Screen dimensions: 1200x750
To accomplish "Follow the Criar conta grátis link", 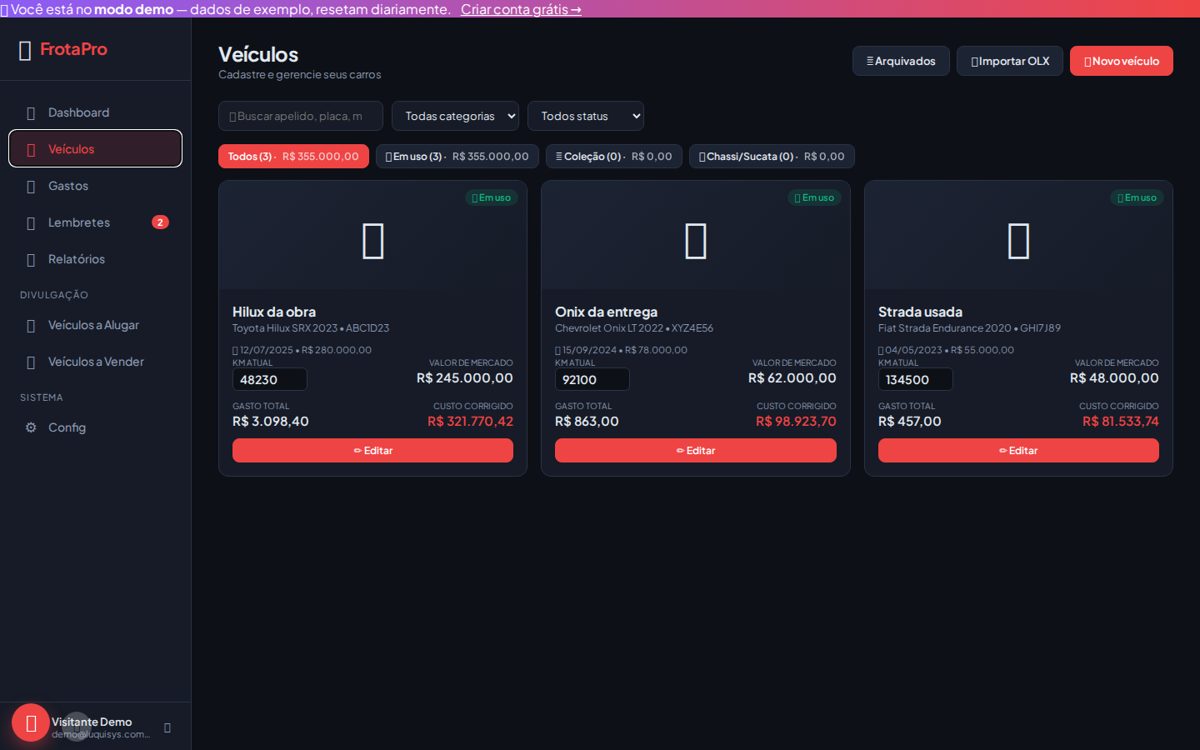I will (521, 9).
